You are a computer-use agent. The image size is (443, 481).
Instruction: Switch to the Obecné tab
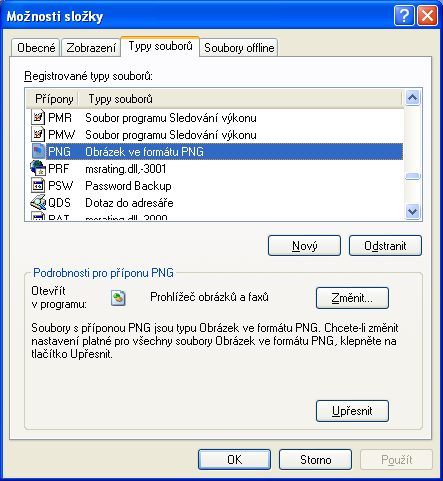point(36,48)
